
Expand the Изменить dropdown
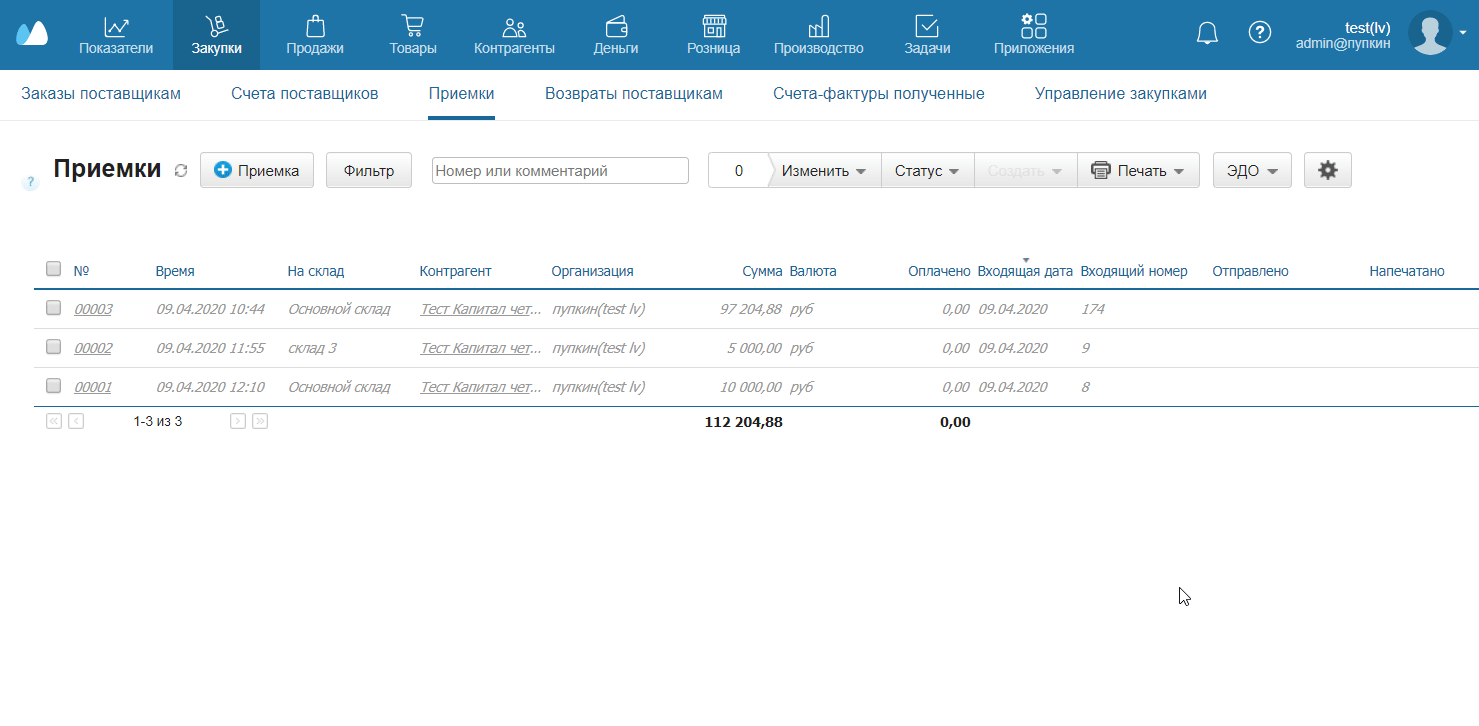point(823,171)
